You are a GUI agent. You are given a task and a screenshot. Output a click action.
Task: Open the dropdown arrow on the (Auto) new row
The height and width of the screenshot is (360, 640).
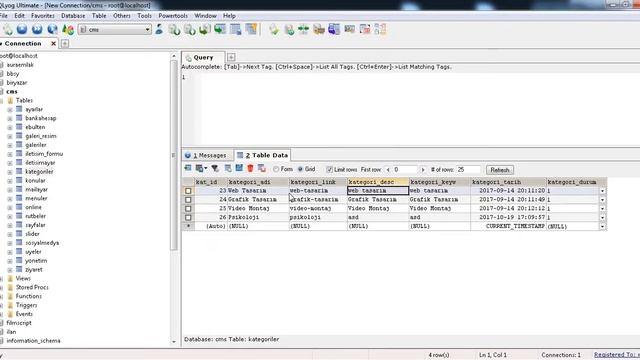click(602, 227)
